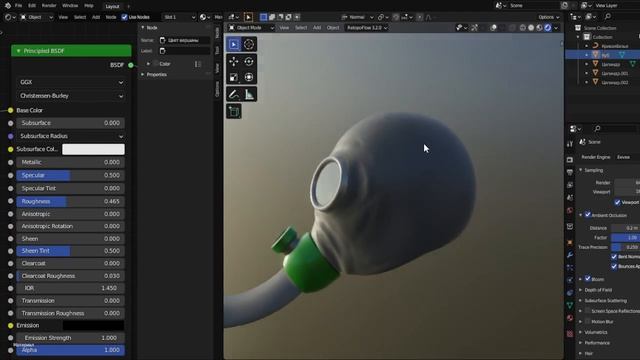640x360 pixels.
Task: Select the Measure tool in viewport toolbar
Action: pyautogui.click(x=249, y=94)
